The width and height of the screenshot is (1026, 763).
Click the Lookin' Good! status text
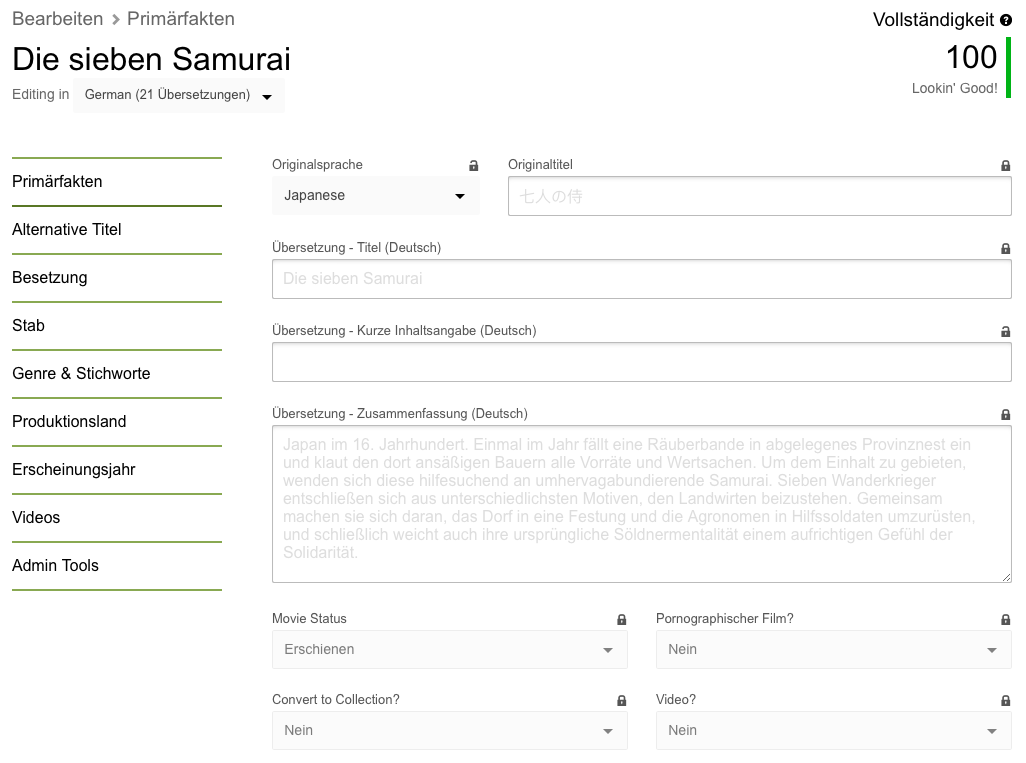(x=955, y=88)
